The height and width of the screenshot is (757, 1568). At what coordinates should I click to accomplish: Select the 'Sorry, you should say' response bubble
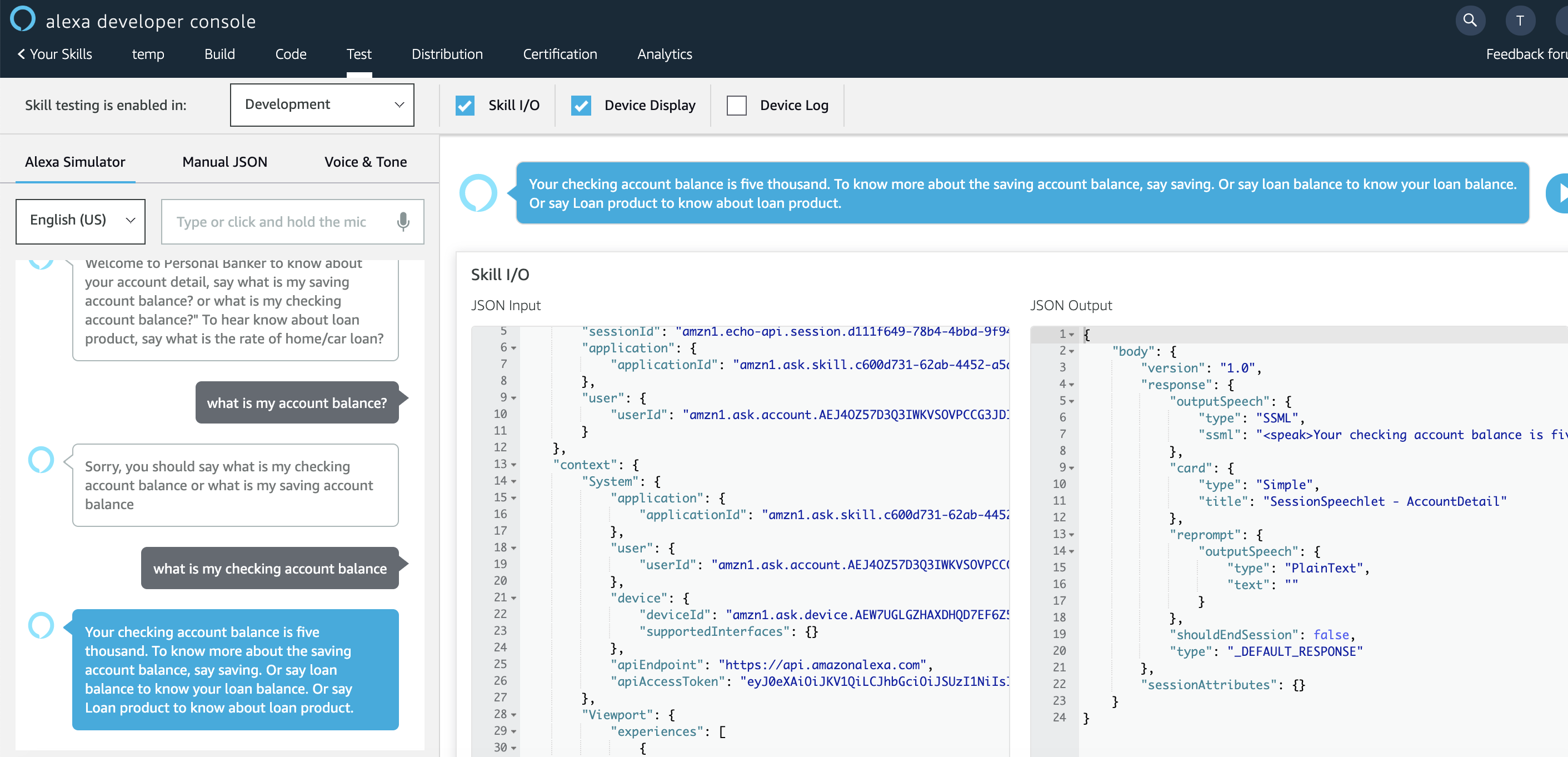tap(235, 485)
